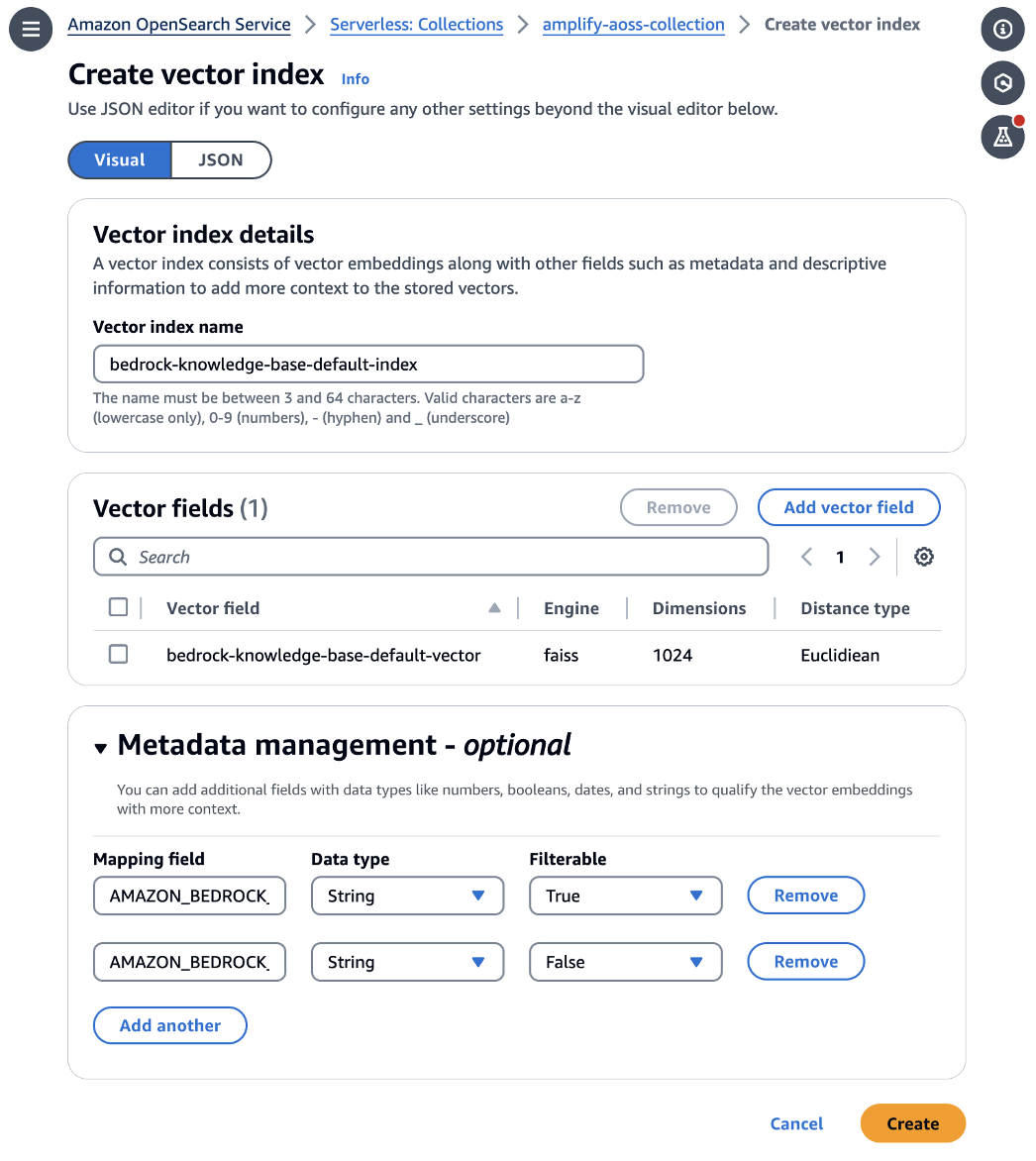Sort by Vector field using the sort arrow

494,608
